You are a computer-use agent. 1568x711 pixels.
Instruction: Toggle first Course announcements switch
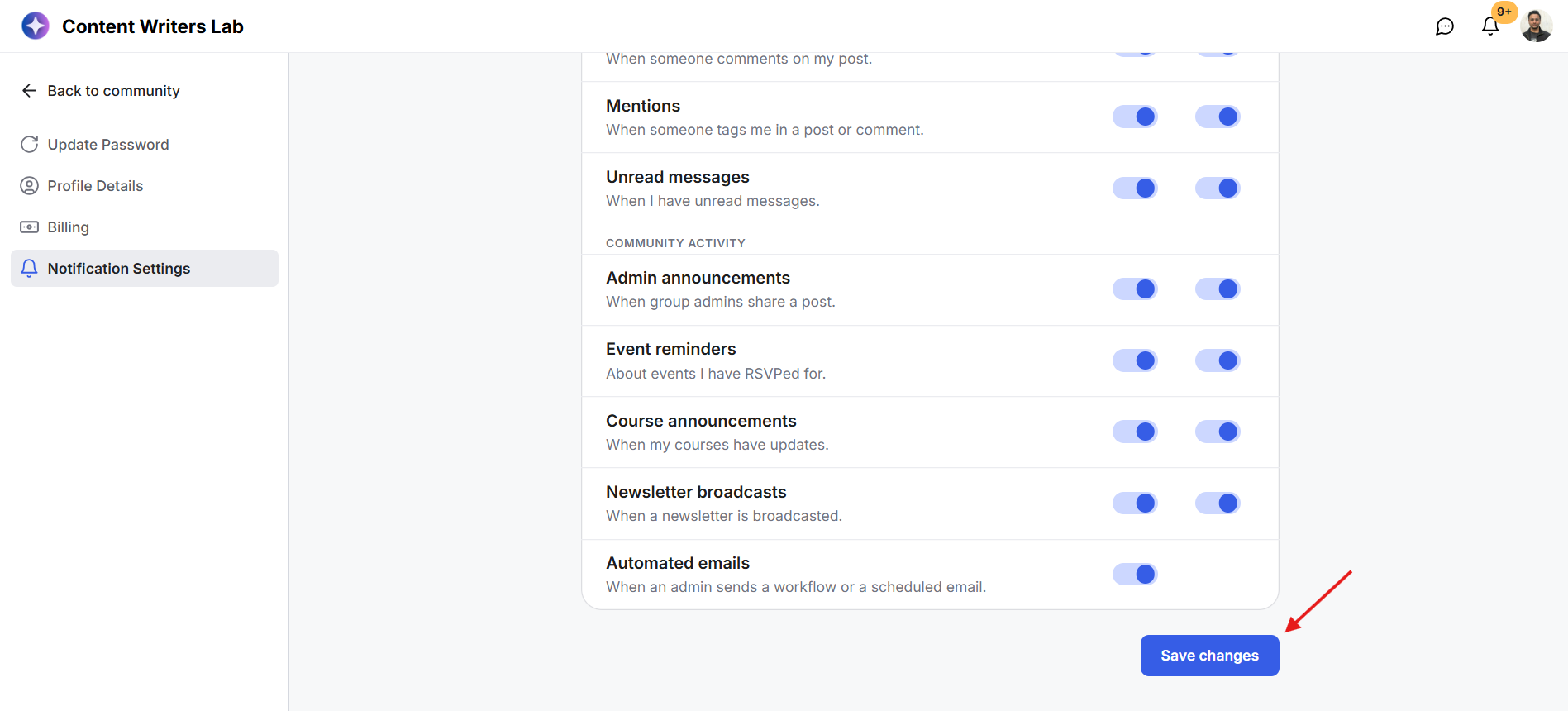(x=1135, y=432)
